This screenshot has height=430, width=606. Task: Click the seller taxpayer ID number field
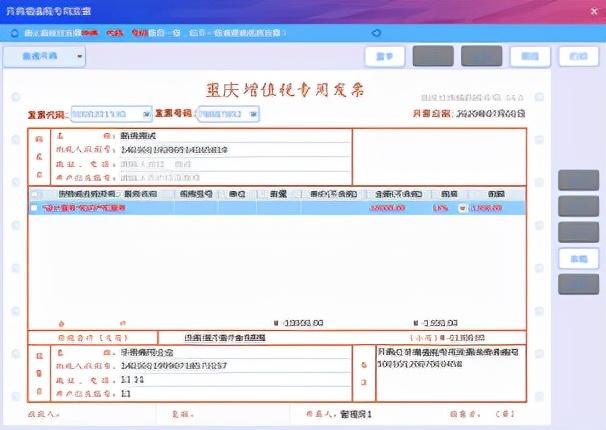pos(235,365)
